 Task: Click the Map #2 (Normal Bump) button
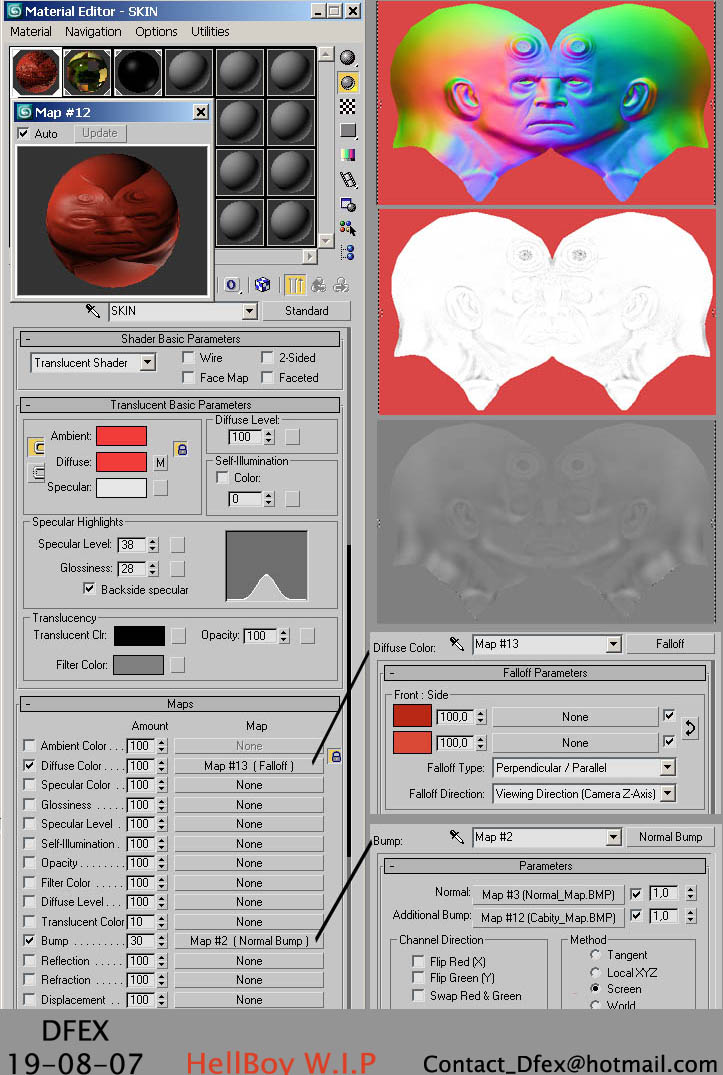pos(249,941)
